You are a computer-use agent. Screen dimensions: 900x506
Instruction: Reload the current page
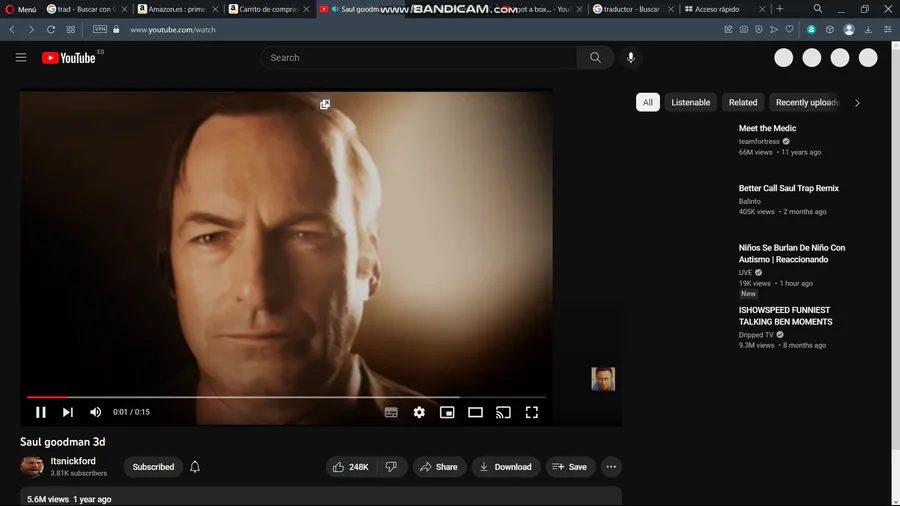[51, 29]
